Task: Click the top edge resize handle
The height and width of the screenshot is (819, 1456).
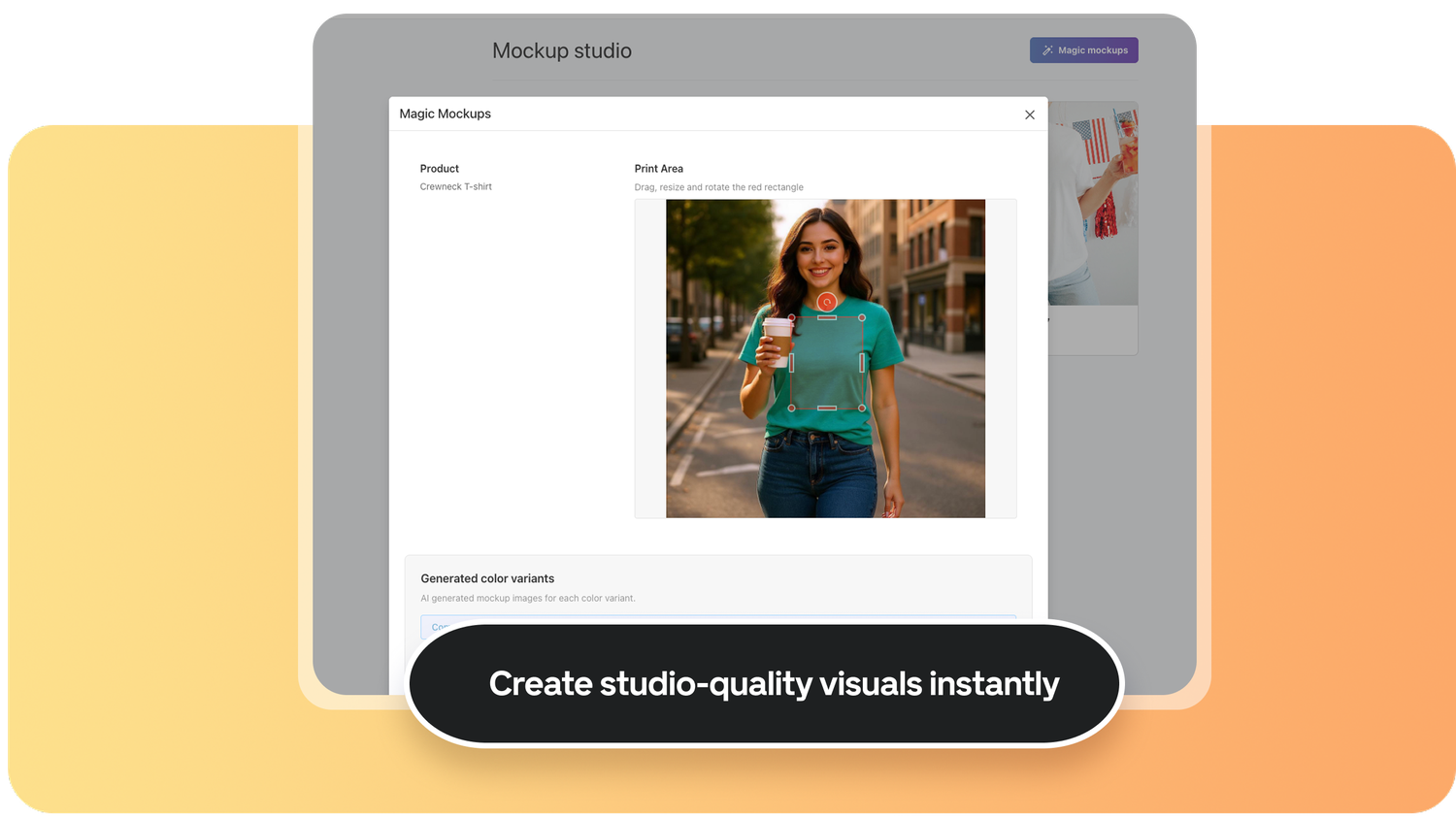Action: coord(827,318)
